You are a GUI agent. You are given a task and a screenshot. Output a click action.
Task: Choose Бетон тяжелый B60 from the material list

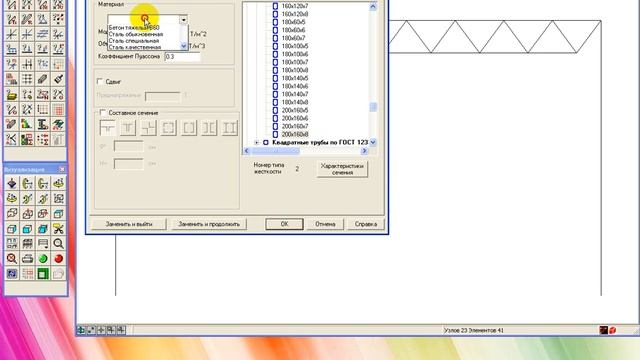pos(134,28)
